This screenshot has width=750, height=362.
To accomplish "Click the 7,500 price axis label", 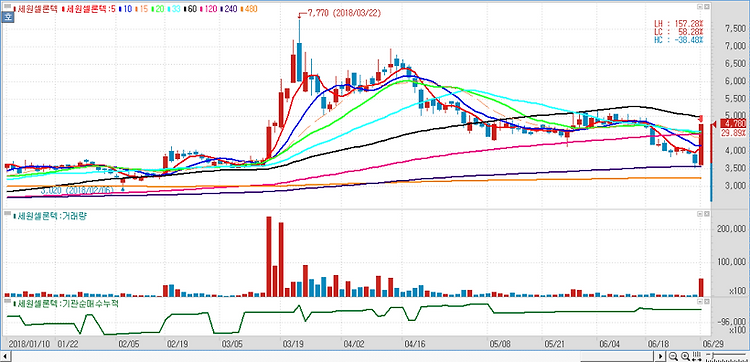I will [x=736, y=29].
